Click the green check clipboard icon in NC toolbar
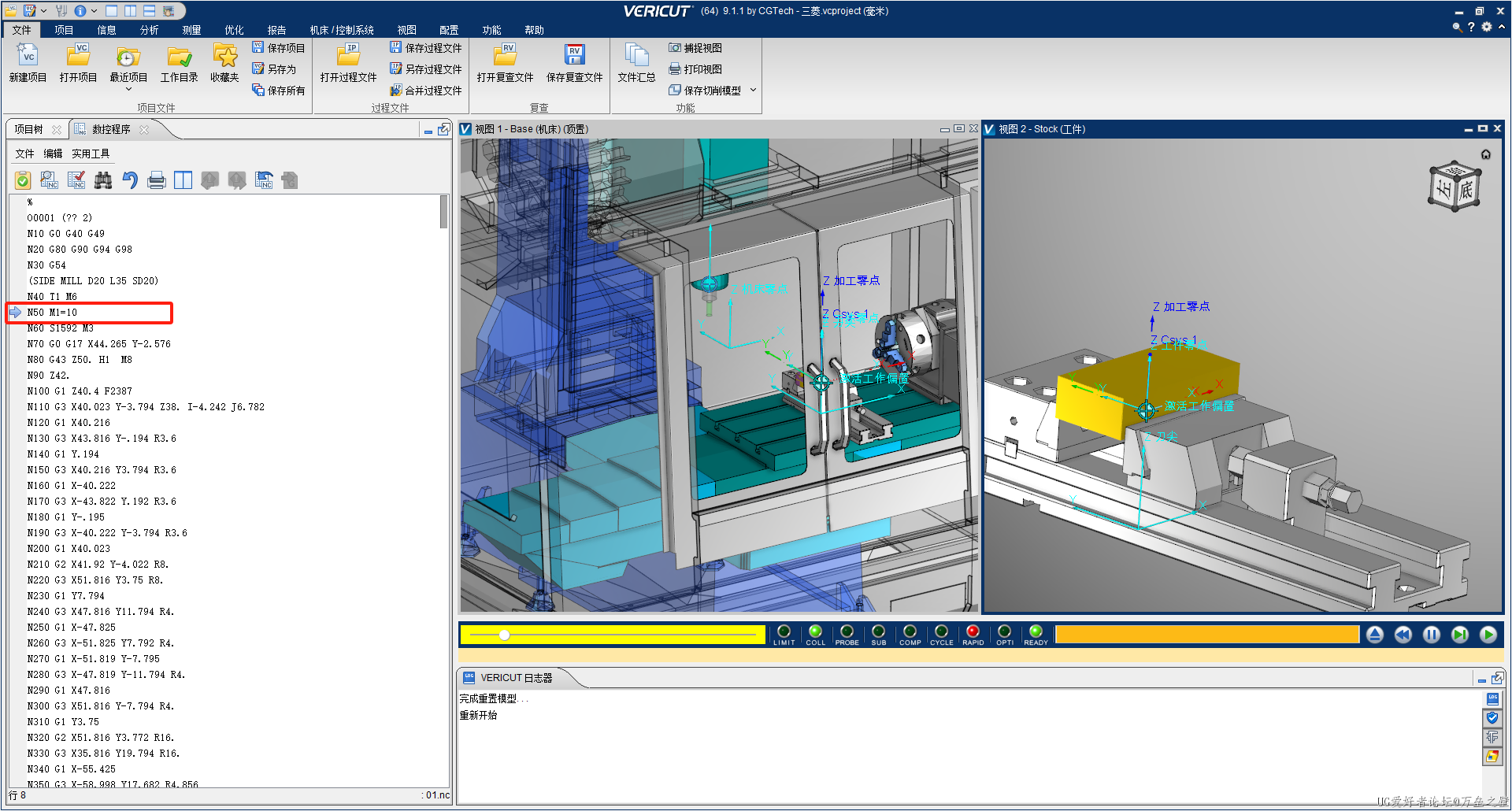Screen dimensions: 1512x811 [x=23, y=180]
